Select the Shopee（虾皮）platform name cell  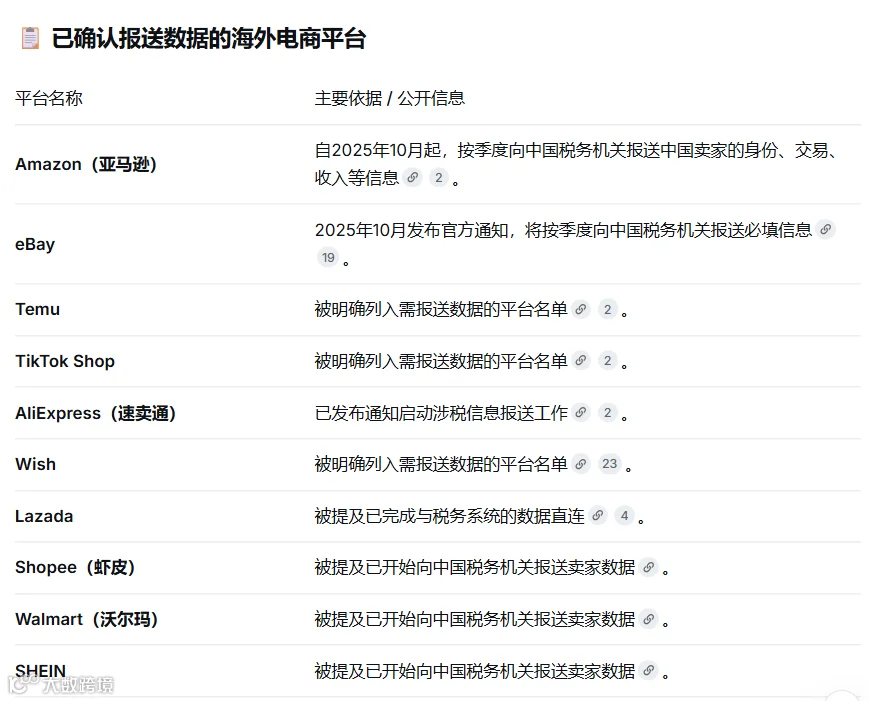[x=75, y=567]
